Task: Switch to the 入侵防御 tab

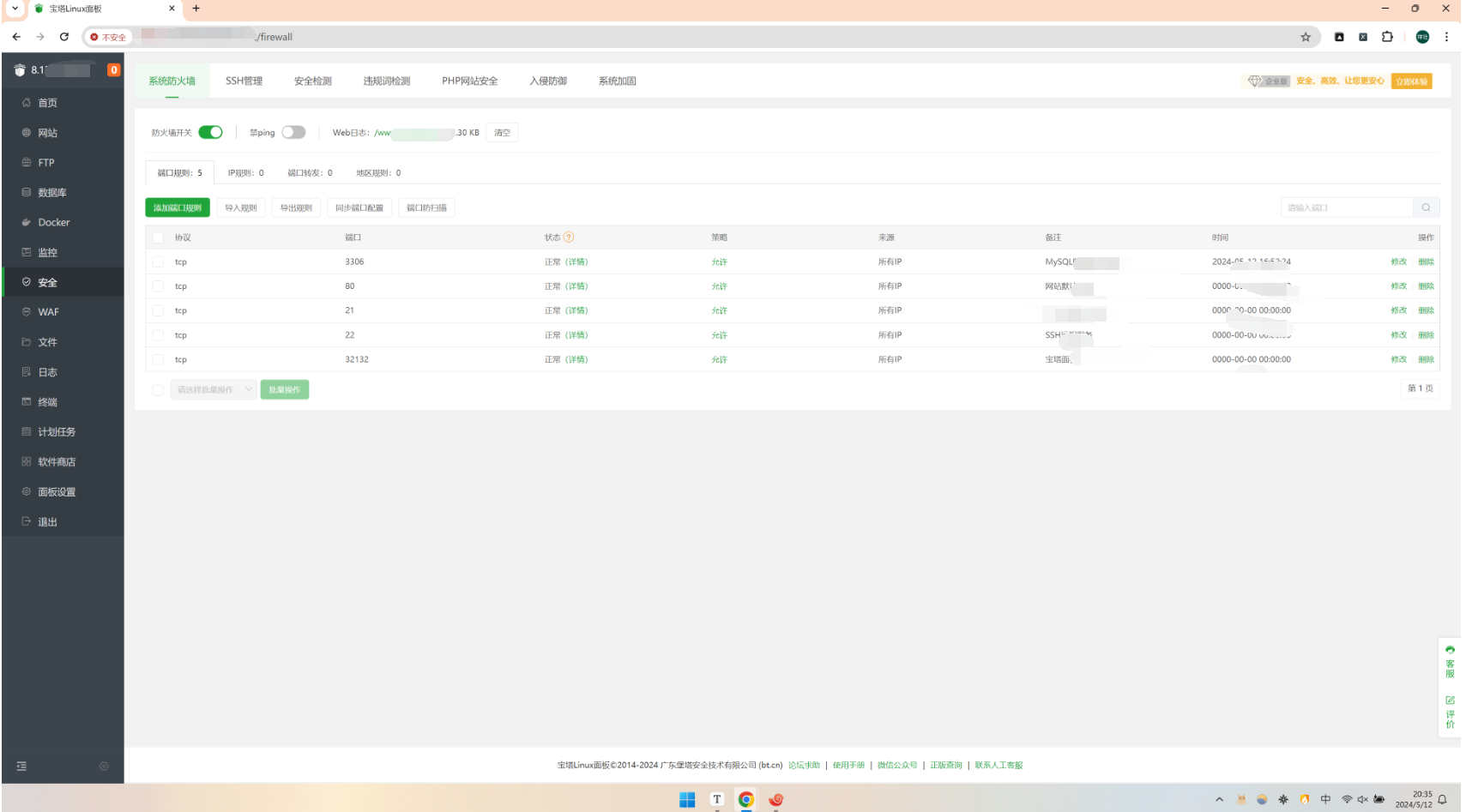Action: [x=548, y=81]
